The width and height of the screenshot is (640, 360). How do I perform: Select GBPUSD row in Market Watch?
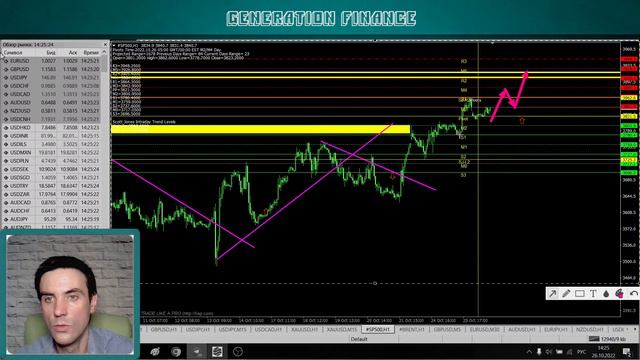pos(51,69)
